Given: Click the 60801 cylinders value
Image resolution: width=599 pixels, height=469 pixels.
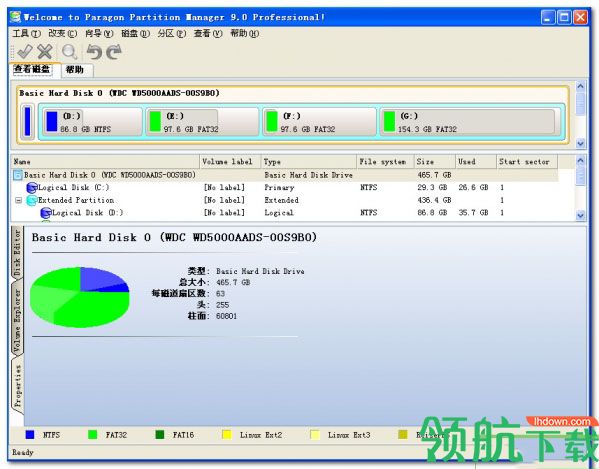Looking at the screenshot, I should (x=226, y=316).
